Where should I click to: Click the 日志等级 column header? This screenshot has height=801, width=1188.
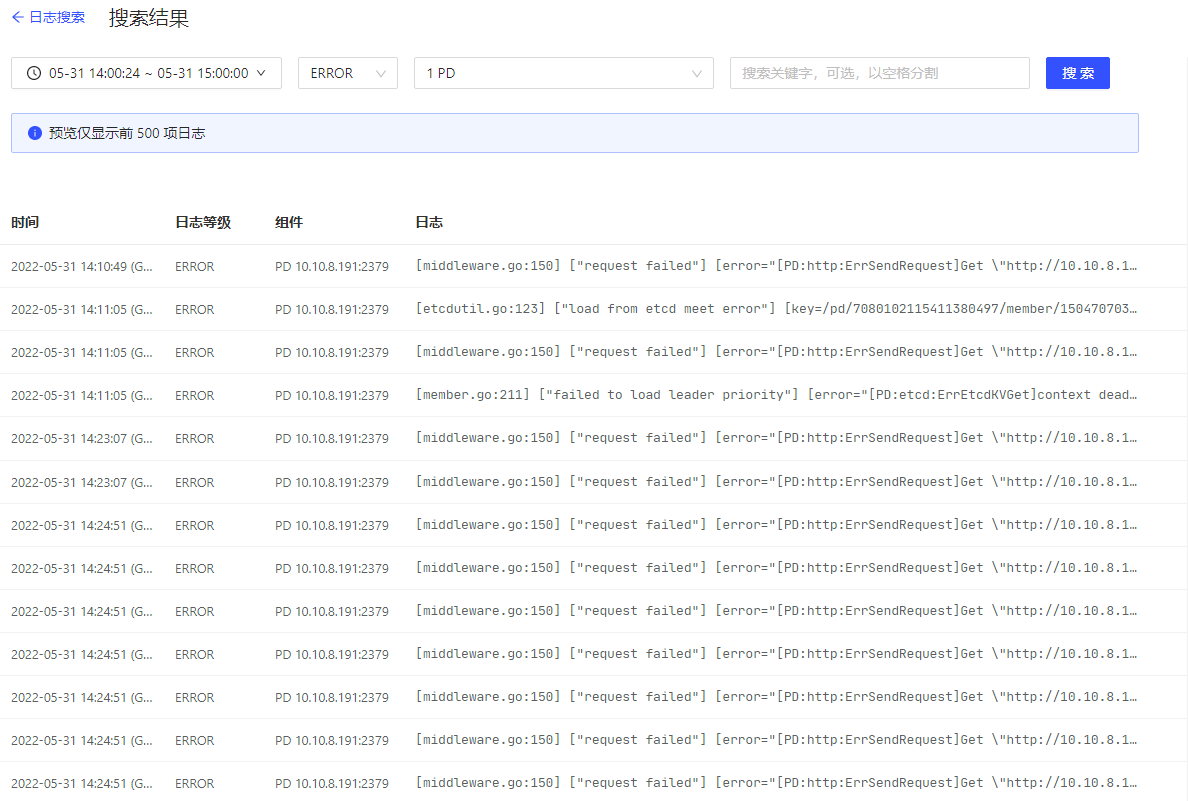[203, 222]
